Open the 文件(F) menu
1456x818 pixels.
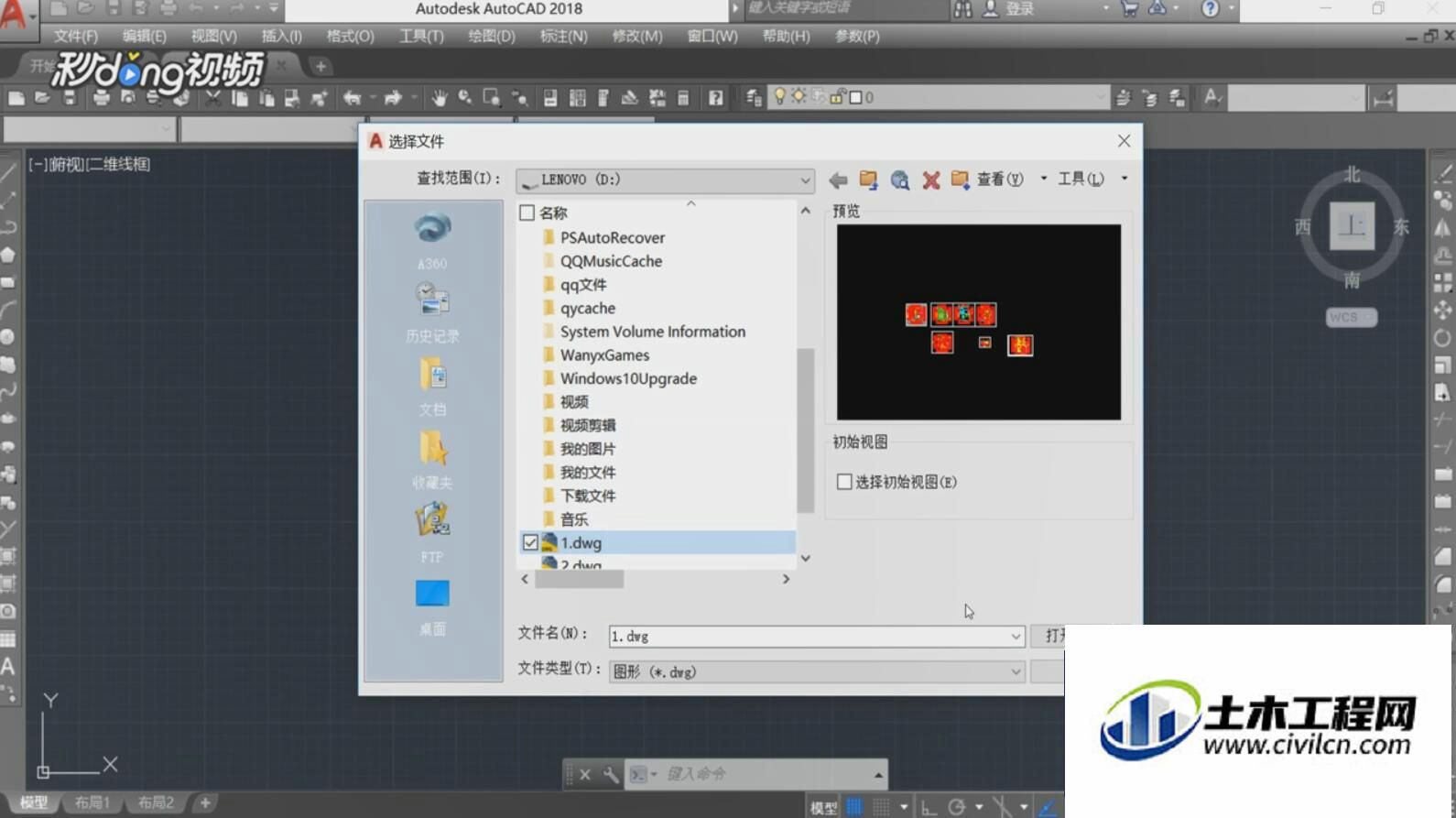click(76, 36)
